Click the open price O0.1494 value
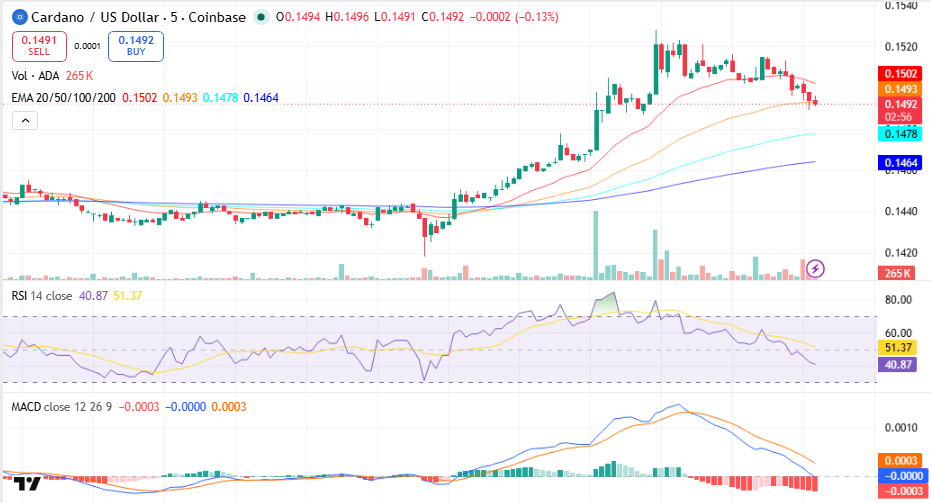The image size is (931, 503). coord(298,17)
